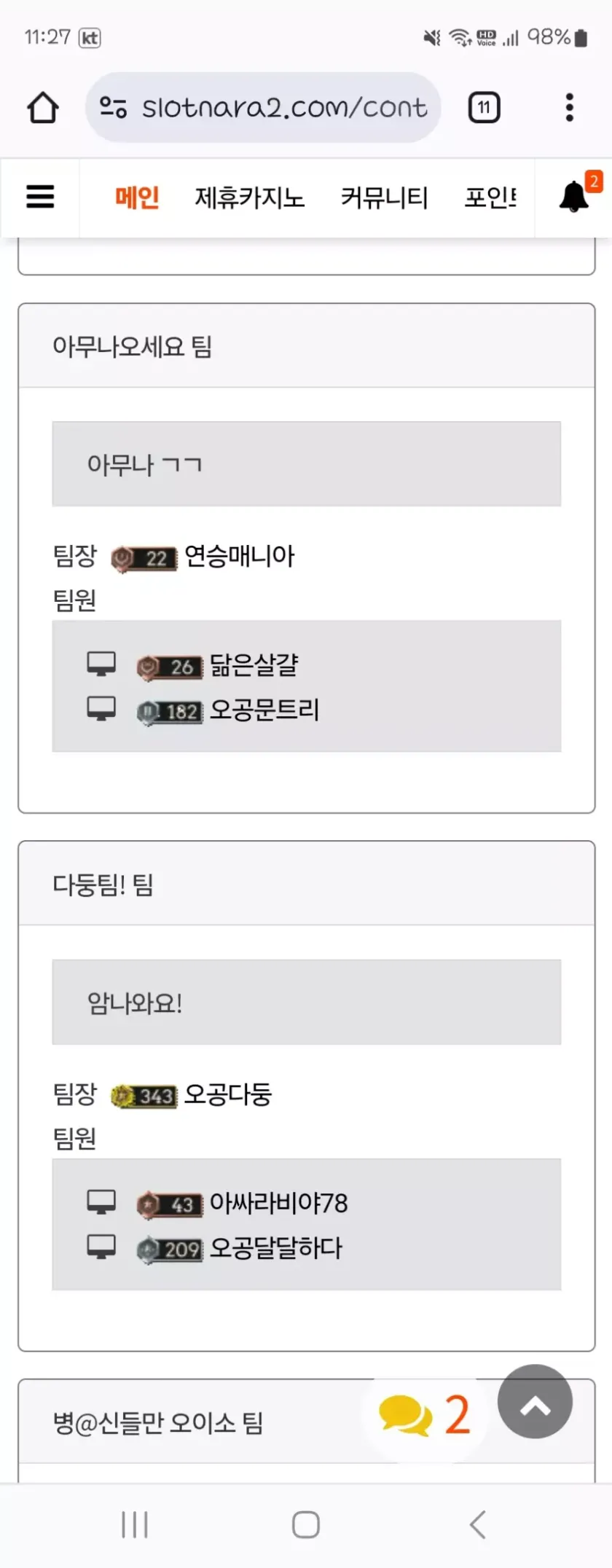Open team leader 오공다둥 profile
The image size is (612, 1568).
227,1094
